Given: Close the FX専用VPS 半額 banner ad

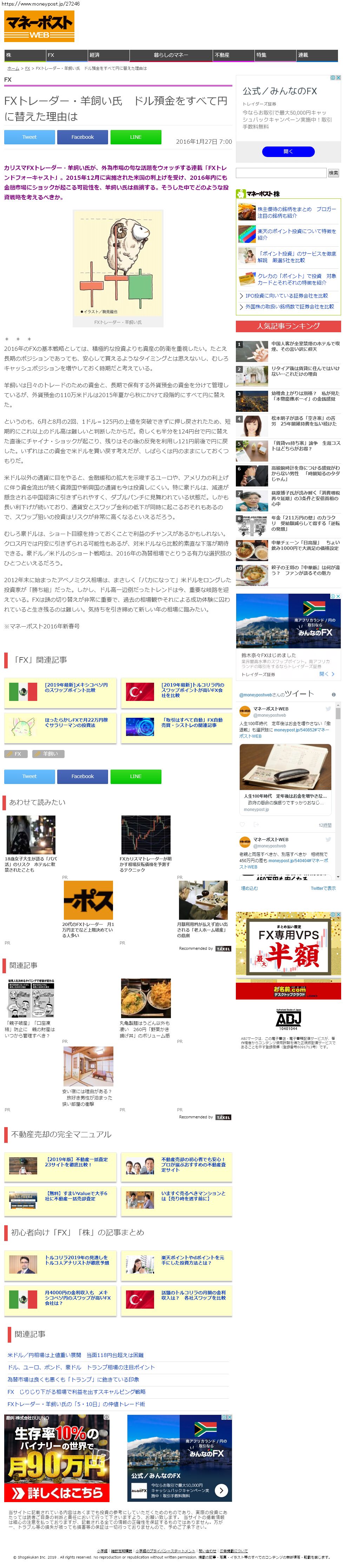Looking at the screenshot, I should coord(338,914).
